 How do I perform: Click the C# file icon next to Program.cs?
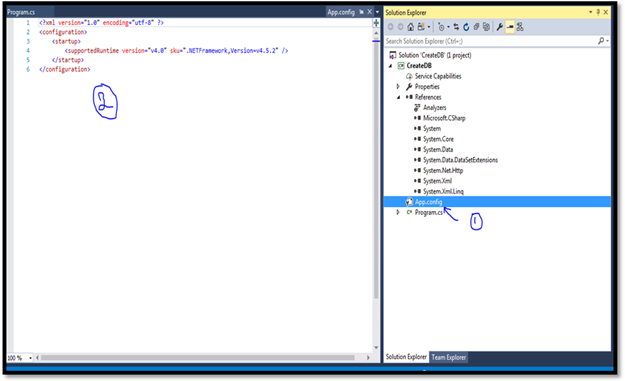click(x=409, y=212)
